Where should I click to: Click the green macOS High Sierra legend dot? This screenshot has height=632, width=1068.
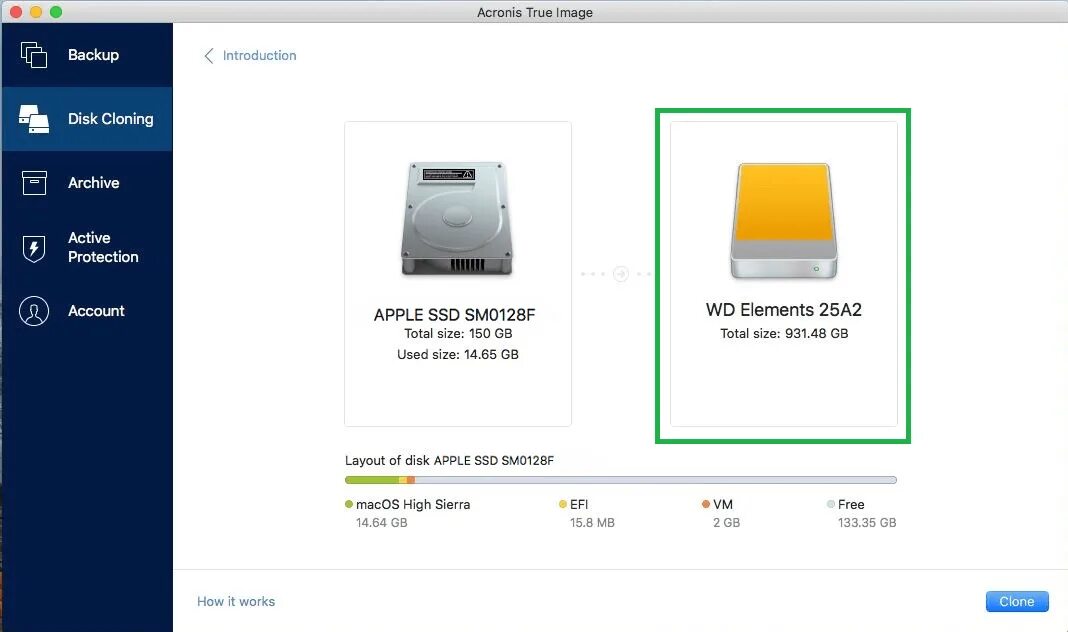pos(349,505)
